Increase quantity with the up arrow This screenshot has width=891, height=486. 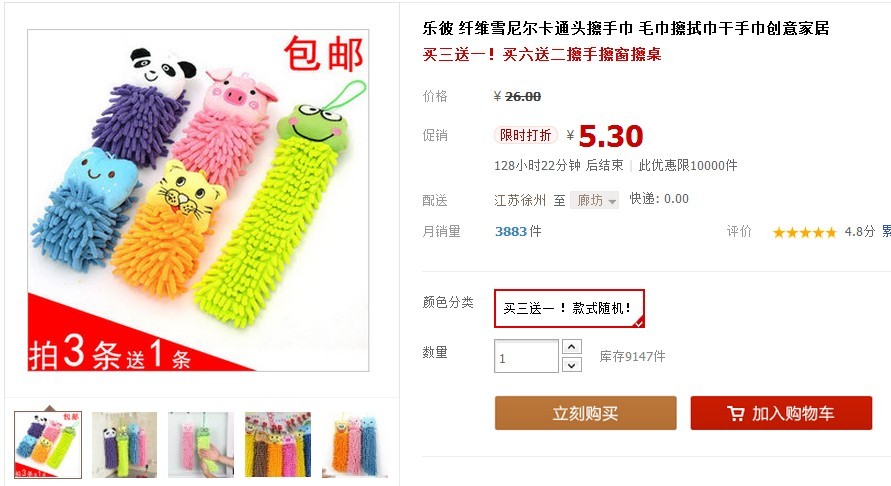[572, 347]
